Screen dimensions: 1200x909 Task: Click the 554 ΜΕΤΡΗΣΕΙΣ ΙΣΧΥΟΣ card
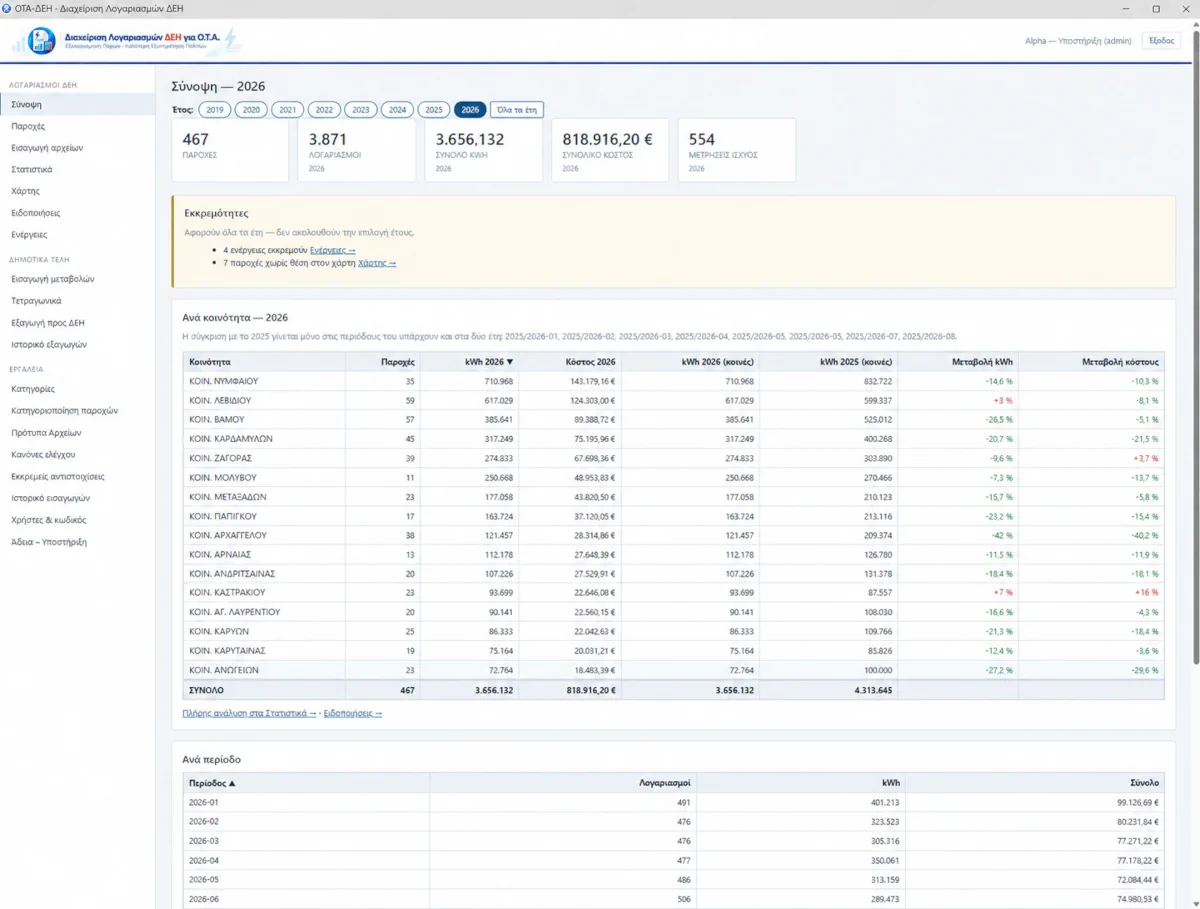[737, 150]
